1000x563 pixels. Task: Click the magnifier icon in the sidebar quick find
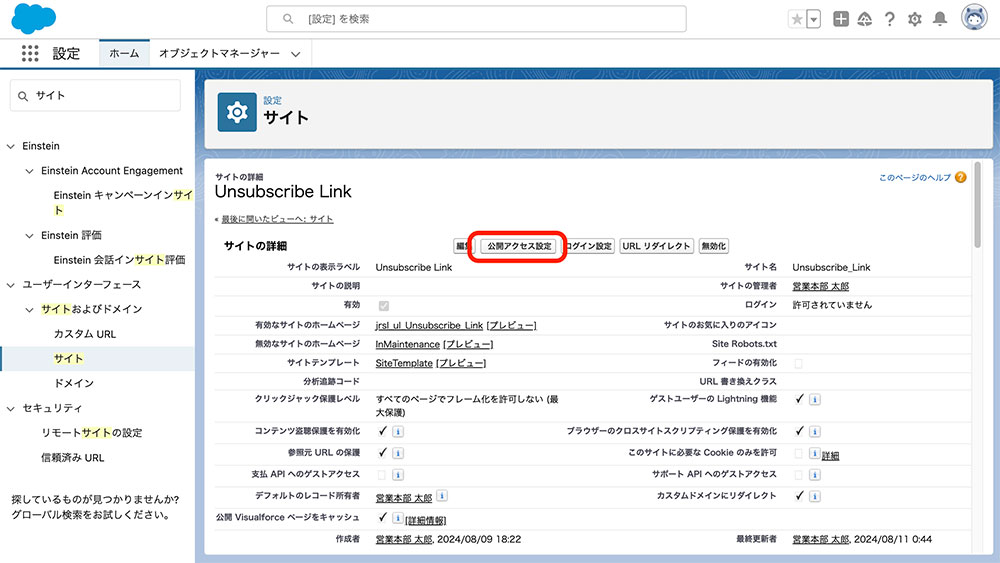point(23,96)
